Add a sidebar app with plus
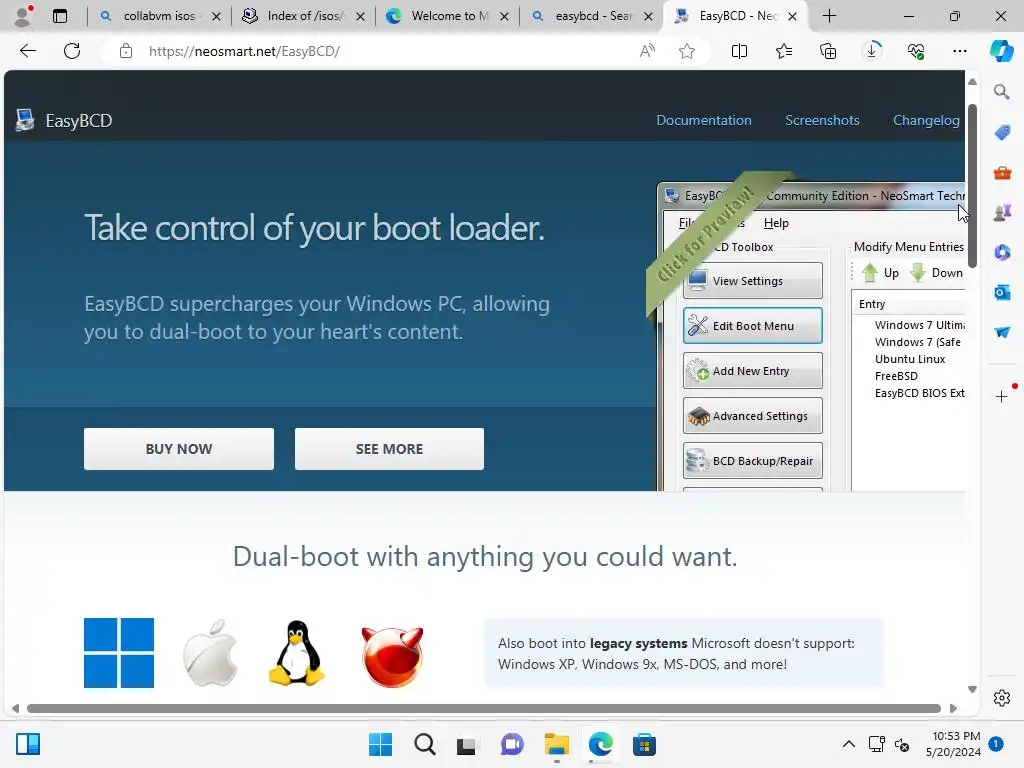This screenshot has height=768, width=1024. [1002, 396]
